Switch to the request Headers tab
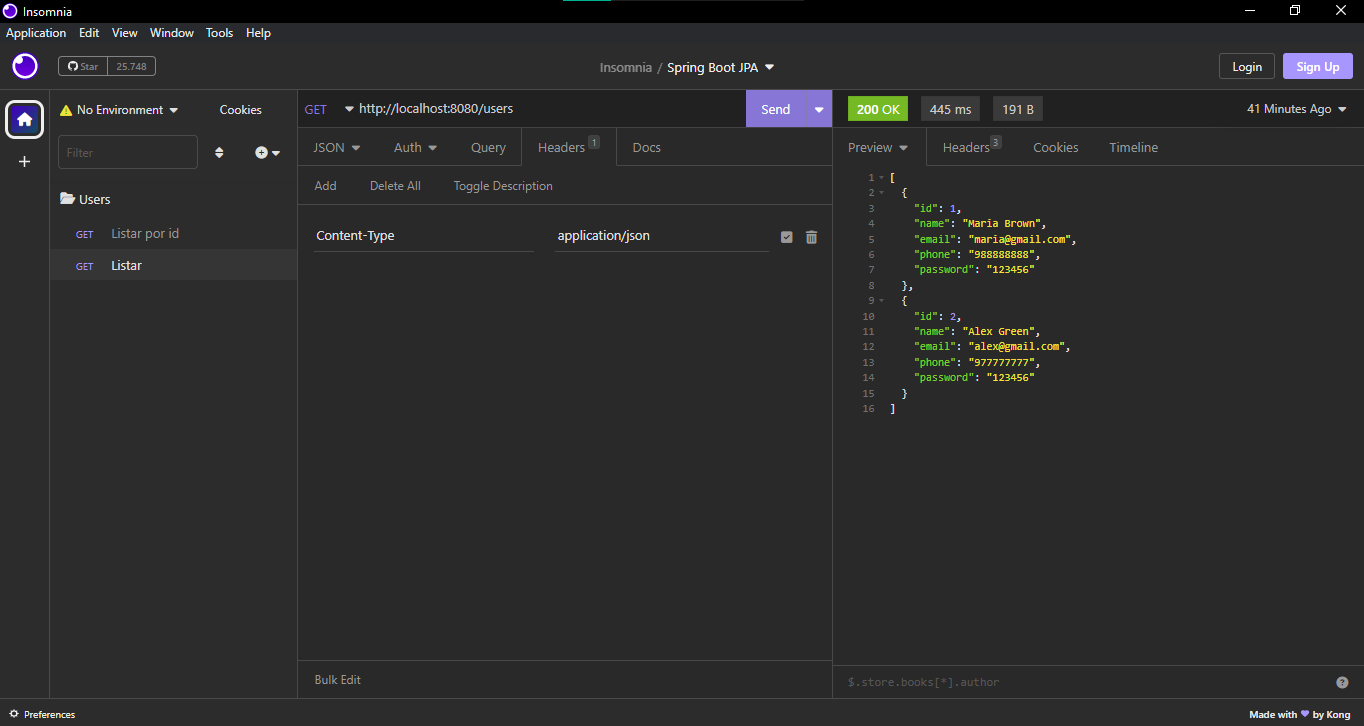Screen dimensions: 1364x726 (x=569, y=147)
